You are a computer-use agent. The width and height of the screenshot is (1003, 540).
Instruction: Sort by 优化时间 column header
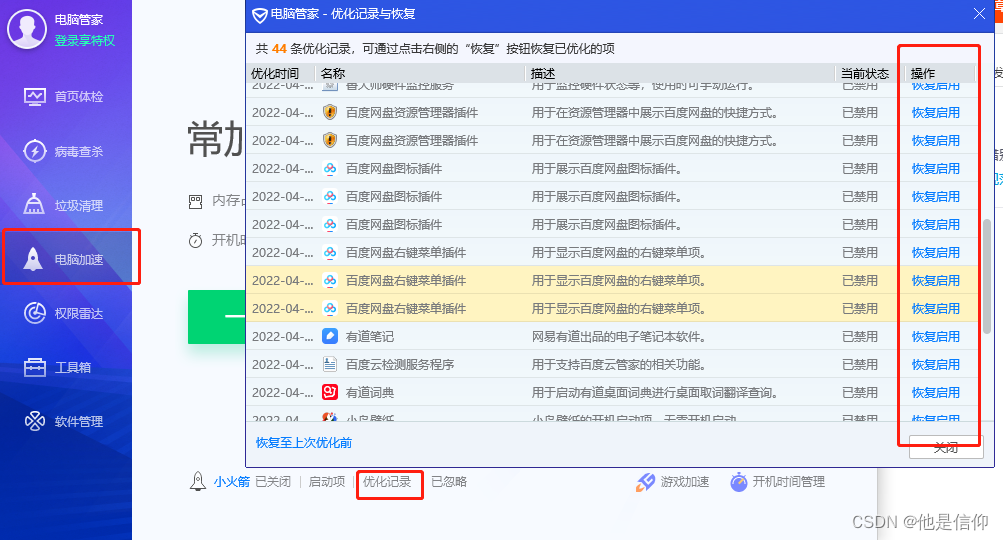281,74
